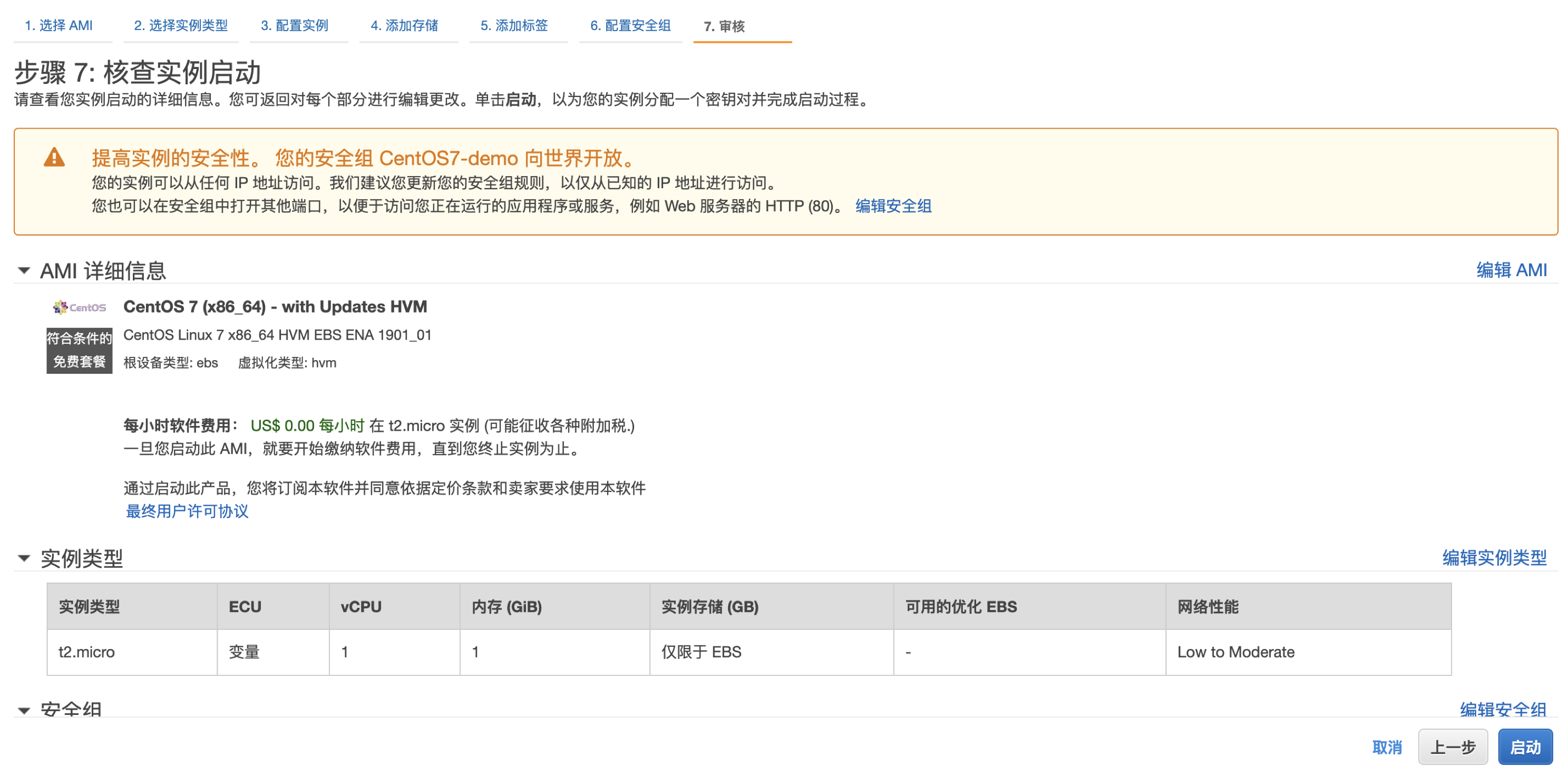Collapse the AMI 详细信息 section
Screen dimensions: 1568x775
click(24, 270)
